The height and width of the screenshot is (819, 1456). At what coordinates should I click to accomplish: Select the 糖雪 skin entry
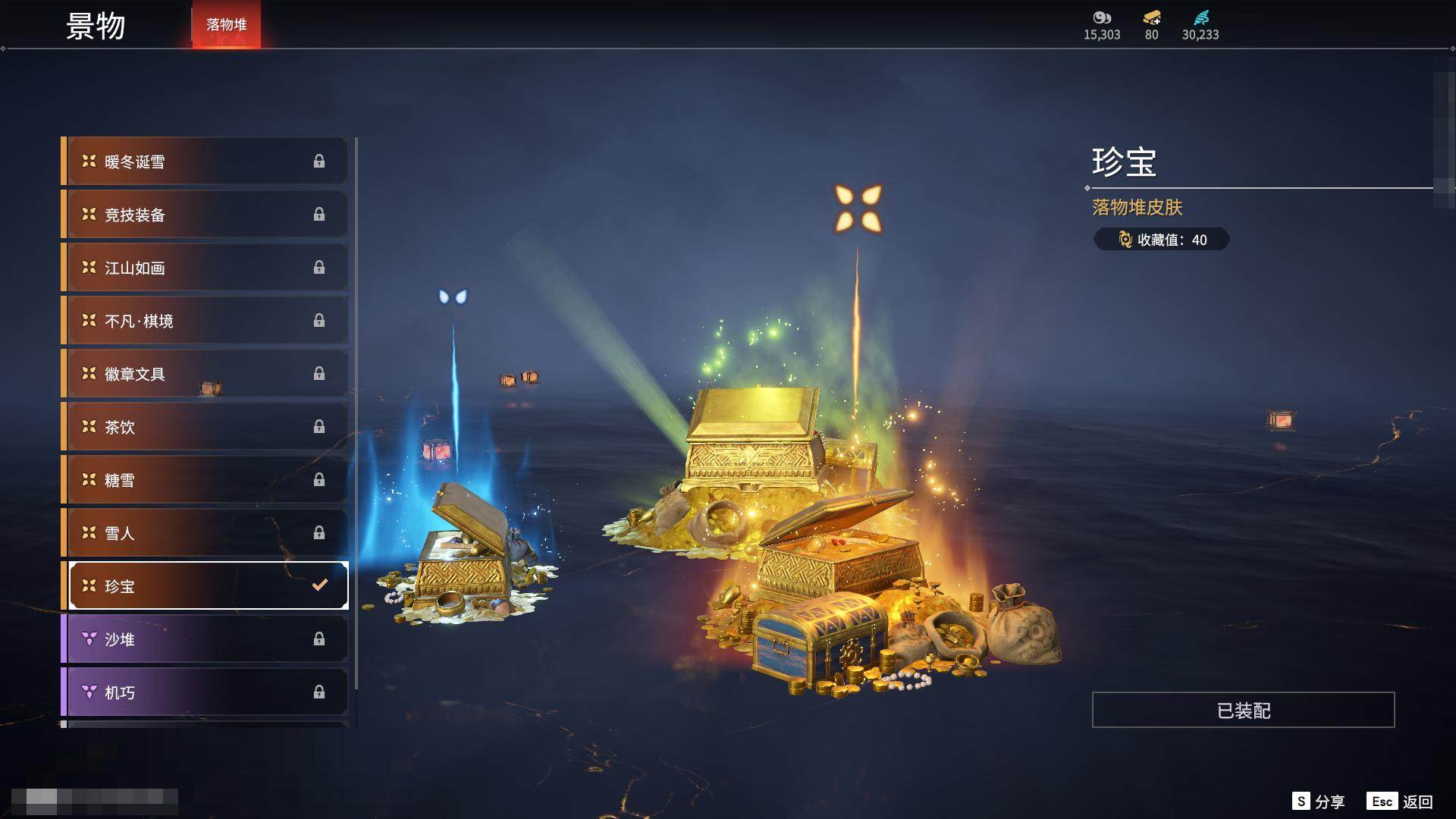[x=205, y=480]
